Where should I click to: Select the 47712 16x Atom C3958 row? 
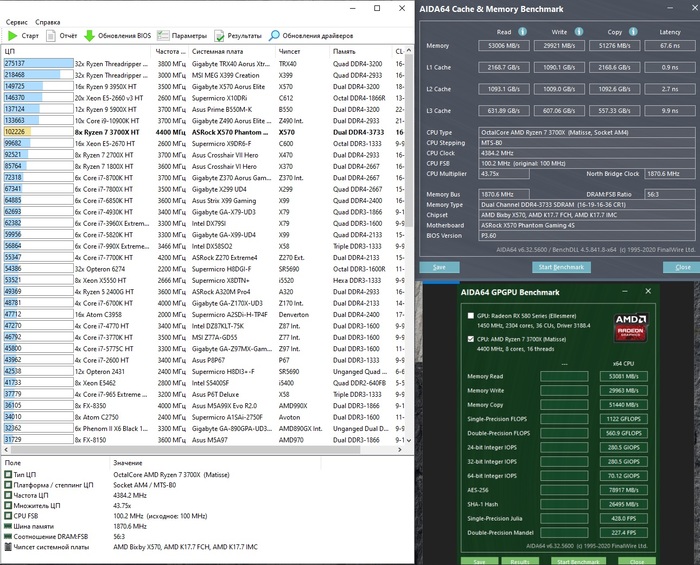click(x=204, y=314)
